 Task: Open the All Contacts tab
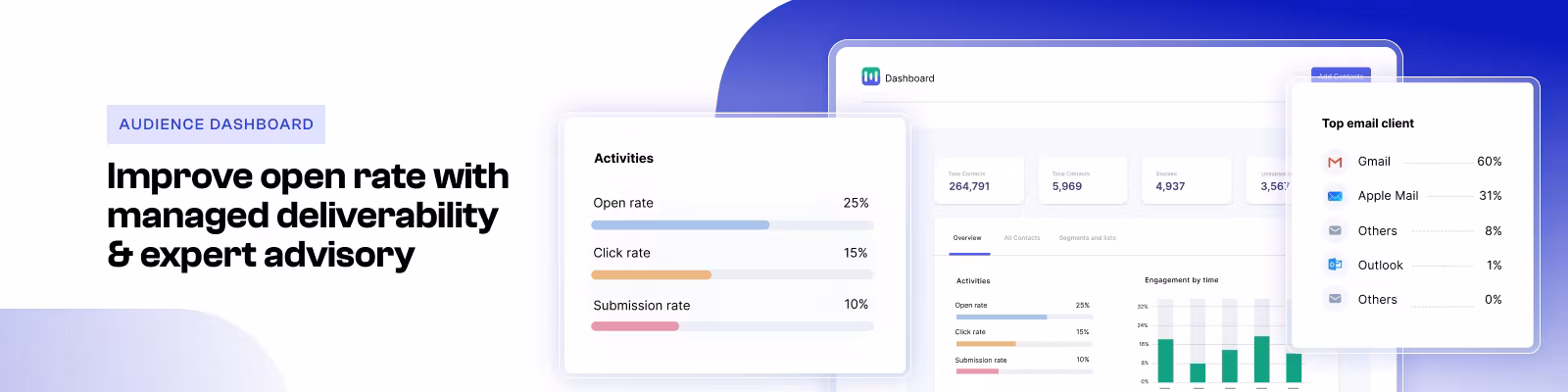coord(1021,238)
